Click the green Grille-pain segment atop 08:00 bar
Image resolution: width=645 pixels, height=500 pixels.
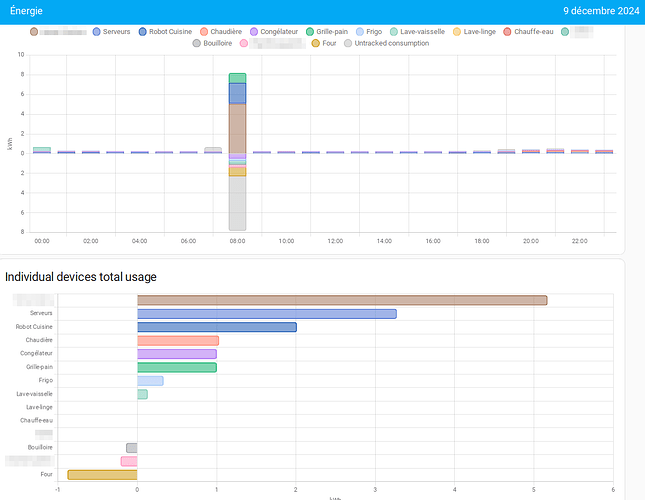(237, 79)
